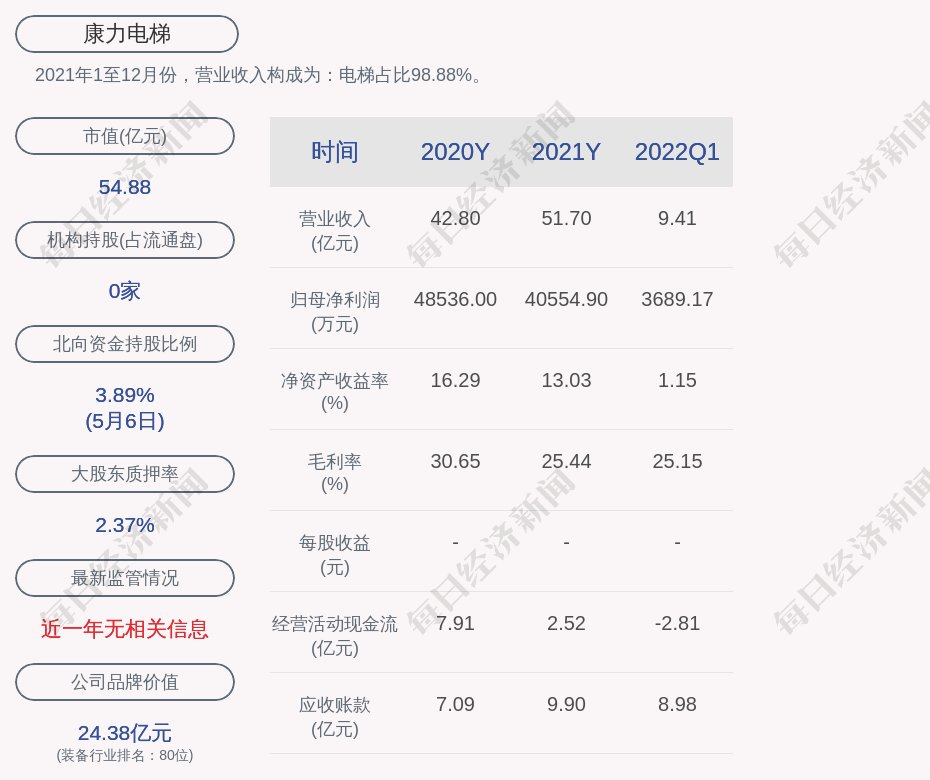Click the 毛利率 (%) row label
The image size is (930, 780).
point(335,473)
